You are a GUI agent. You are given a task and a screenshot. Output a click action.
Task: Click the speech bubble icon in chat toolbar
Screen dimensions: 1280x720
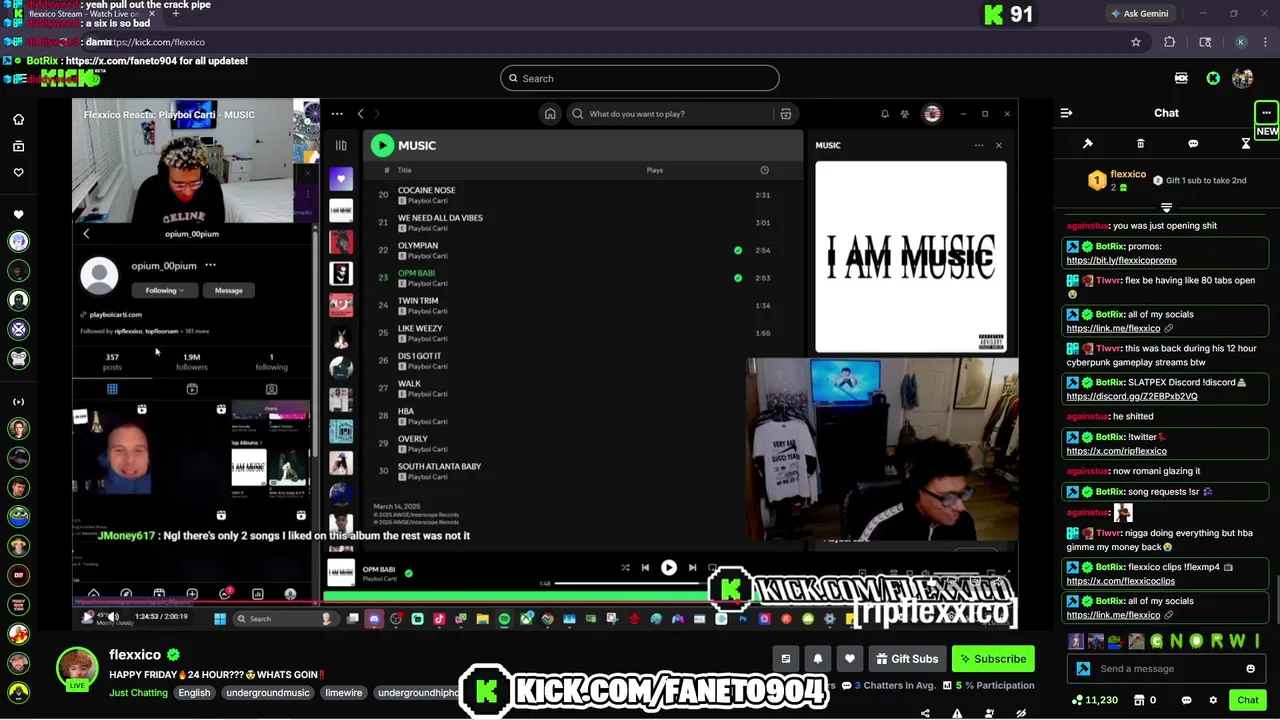[x=1193, y=144]
